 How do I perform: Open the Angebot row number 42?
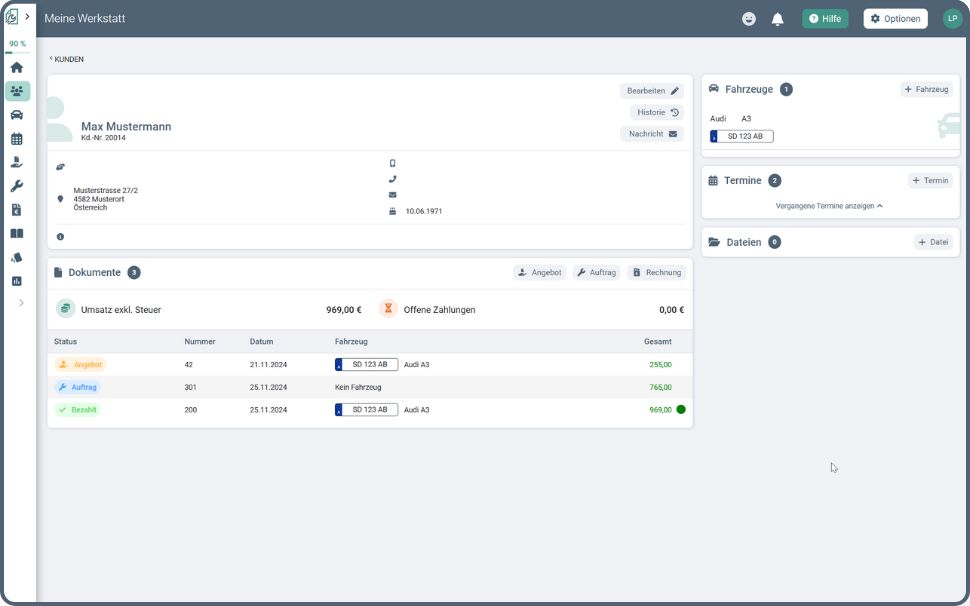[188, 365]
